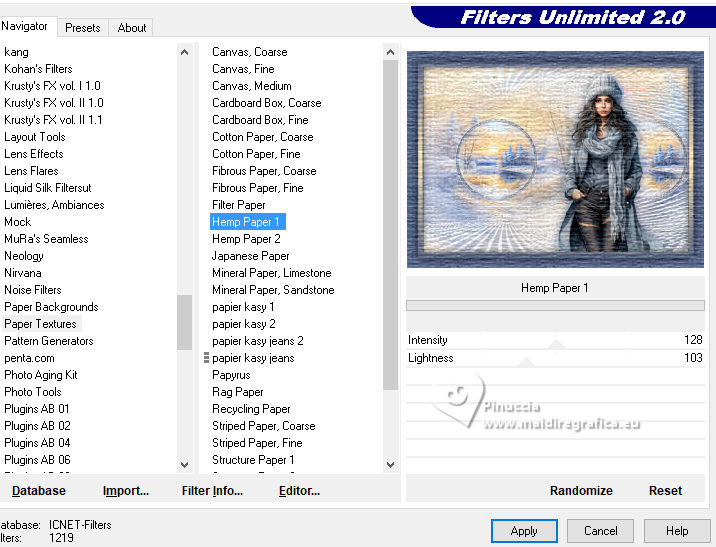Image resolution: width=716 pixels, height=547 pixels.
Task: Select Noise Filters category
Action: pos(32,290)
